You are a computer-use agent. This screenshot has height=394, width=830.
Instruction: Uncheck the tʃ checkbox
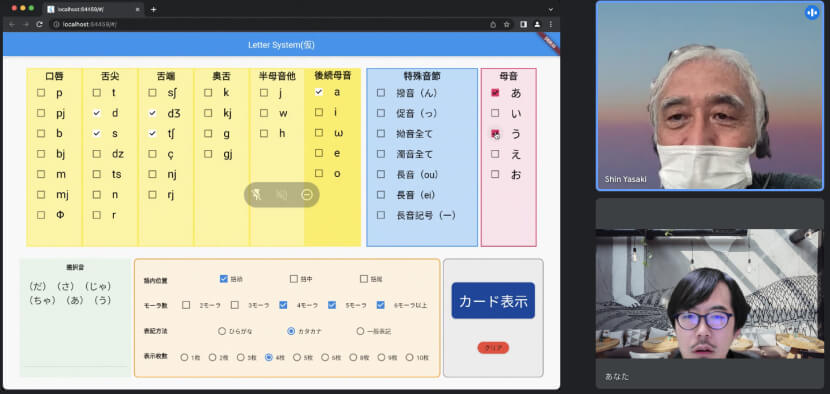pyautogui.click(x=152, y=133)
